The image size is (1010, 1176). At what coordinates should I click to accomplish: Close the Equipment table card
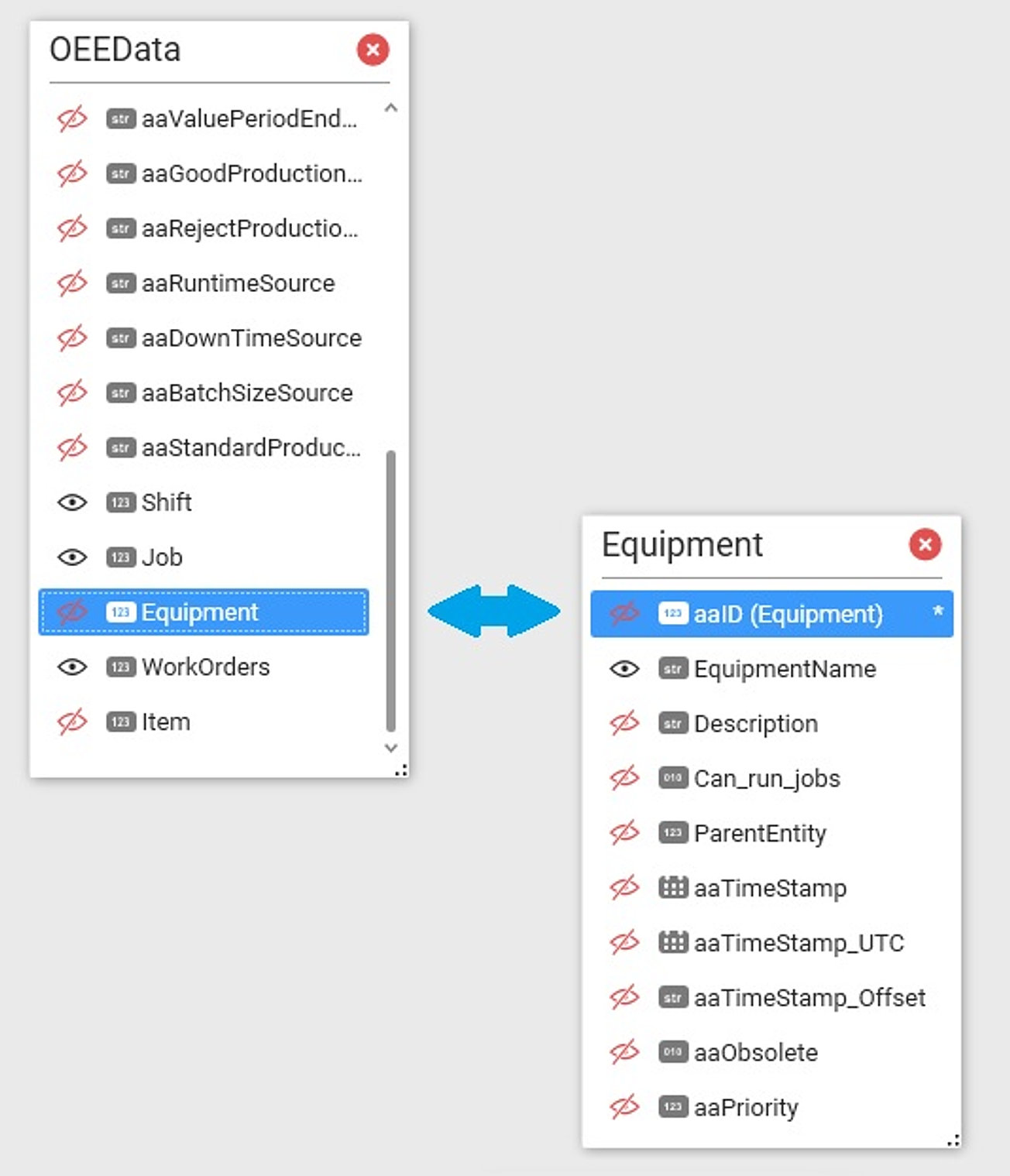[925, 544]
